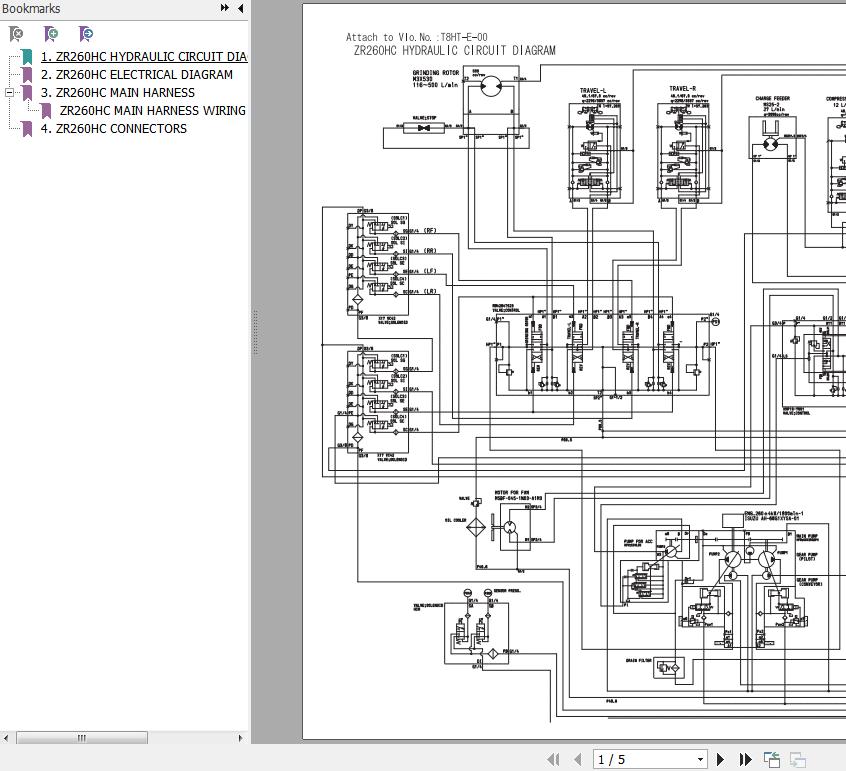Image resolution: width=846 pixels, height=771 pixels.
Task: Click the delete bookmark icon
Action: [16, 34]
